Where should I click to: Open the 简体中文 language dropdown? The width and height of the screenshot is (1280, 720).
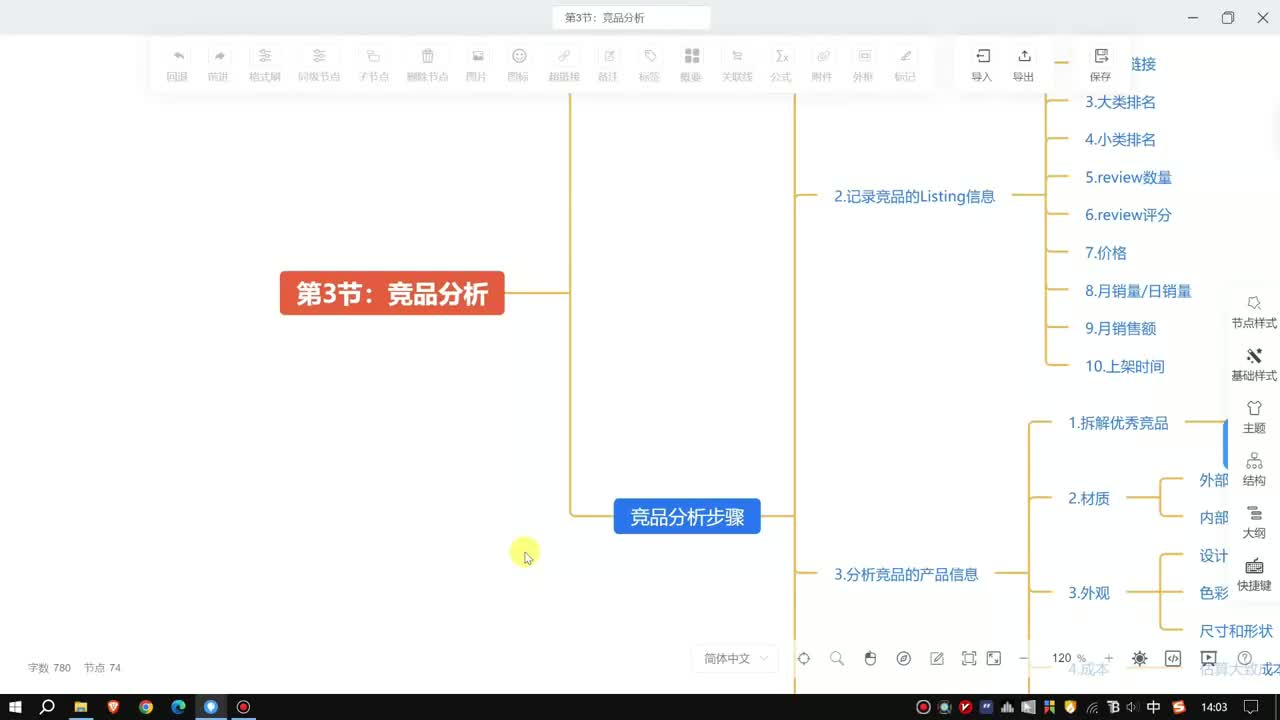736,658
